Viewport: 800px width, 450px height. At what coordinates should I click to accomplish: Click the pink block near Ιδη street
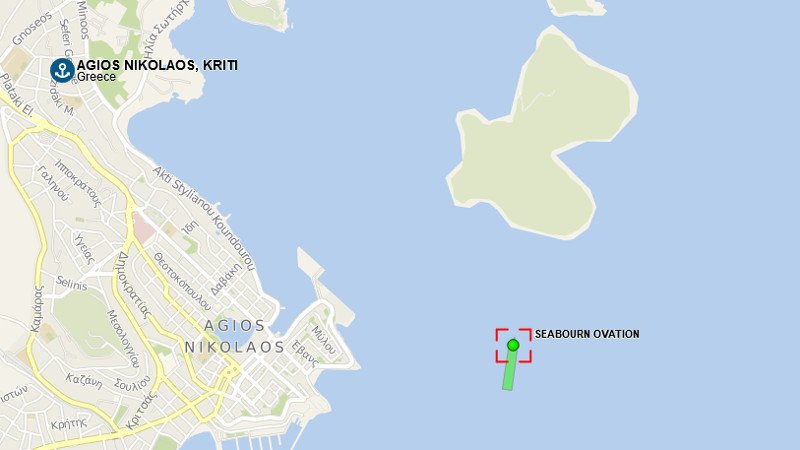pos(143,229)
